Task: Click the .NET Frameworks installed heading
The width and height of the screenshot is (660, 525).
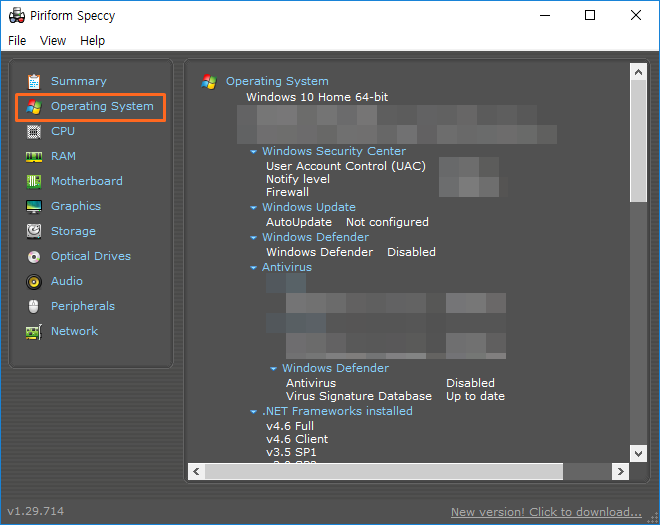Action: tap(337, 411)
